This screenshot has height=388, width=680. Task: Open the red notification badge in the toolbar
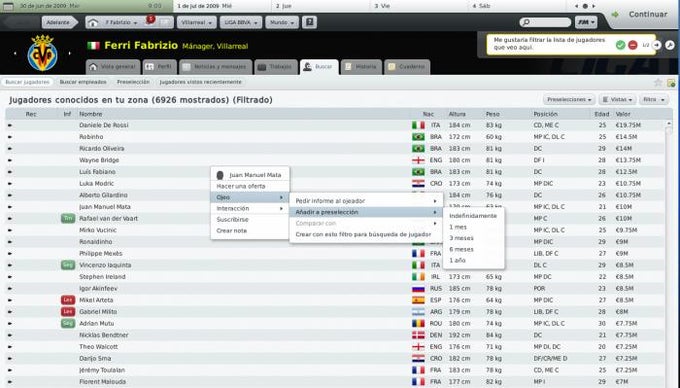(150, 19)
